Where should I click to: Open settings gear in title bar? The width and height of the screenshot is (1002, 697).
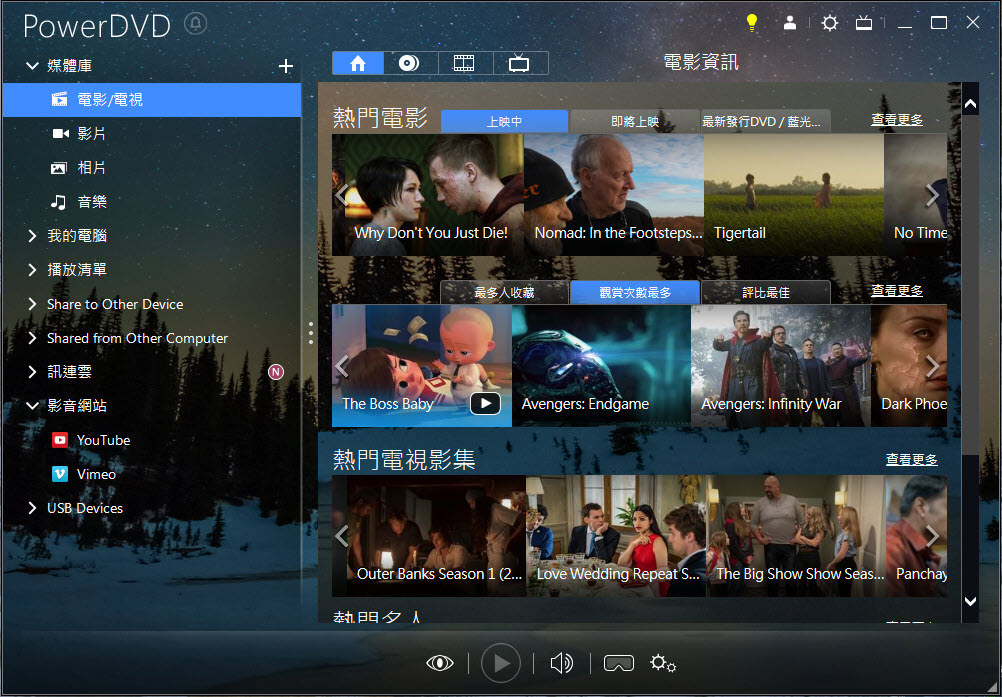[x=829, y=22]
